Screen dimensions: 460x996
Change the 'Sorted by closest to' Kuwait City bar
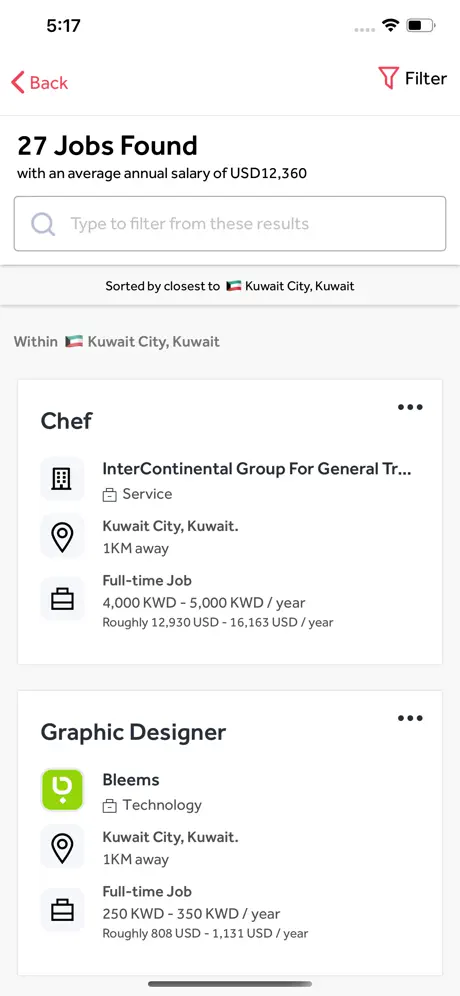pyautogui.click(x=230, y=286)
